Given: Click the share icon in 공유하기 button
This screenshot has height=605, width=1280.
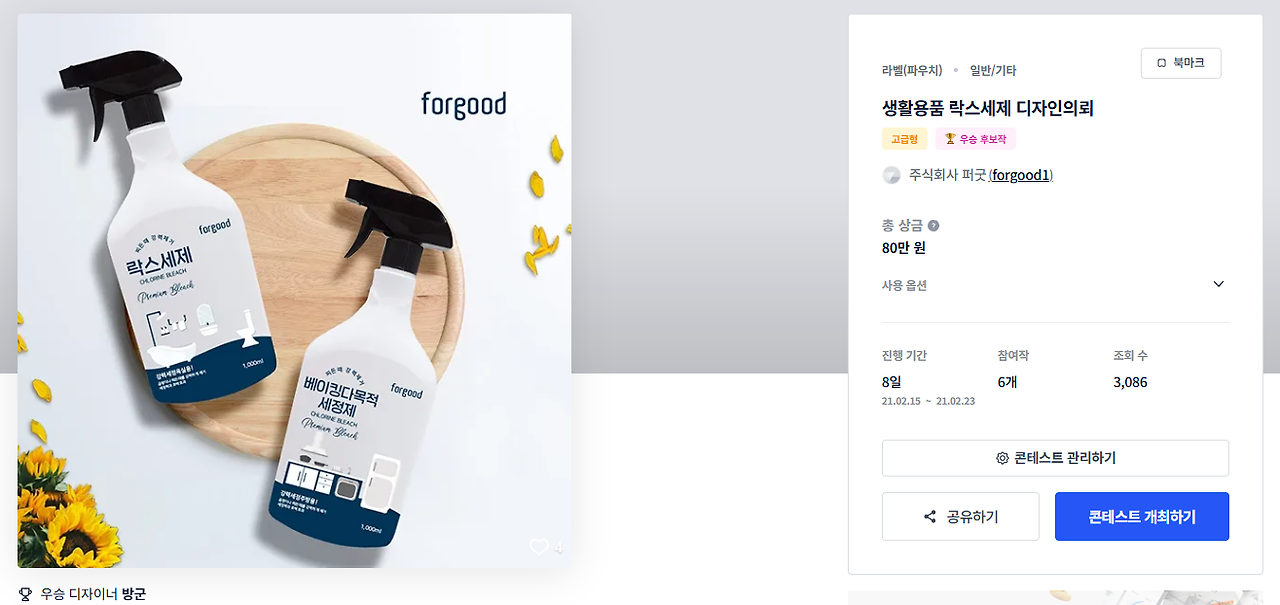Looking at the screenshot, I should [930, 517].
